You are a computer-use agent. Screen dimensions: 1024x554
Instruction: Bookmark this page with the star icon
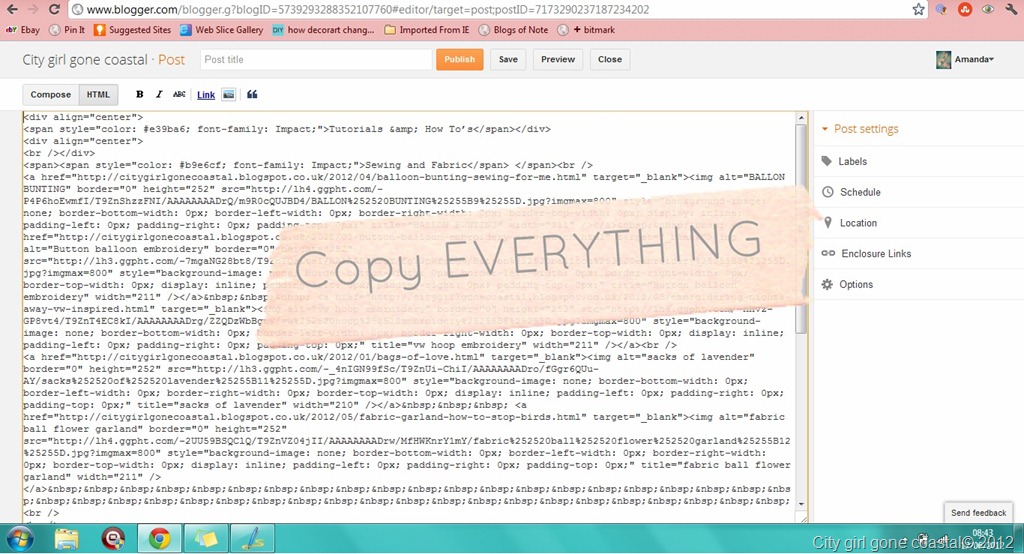[x=918, y=9]
